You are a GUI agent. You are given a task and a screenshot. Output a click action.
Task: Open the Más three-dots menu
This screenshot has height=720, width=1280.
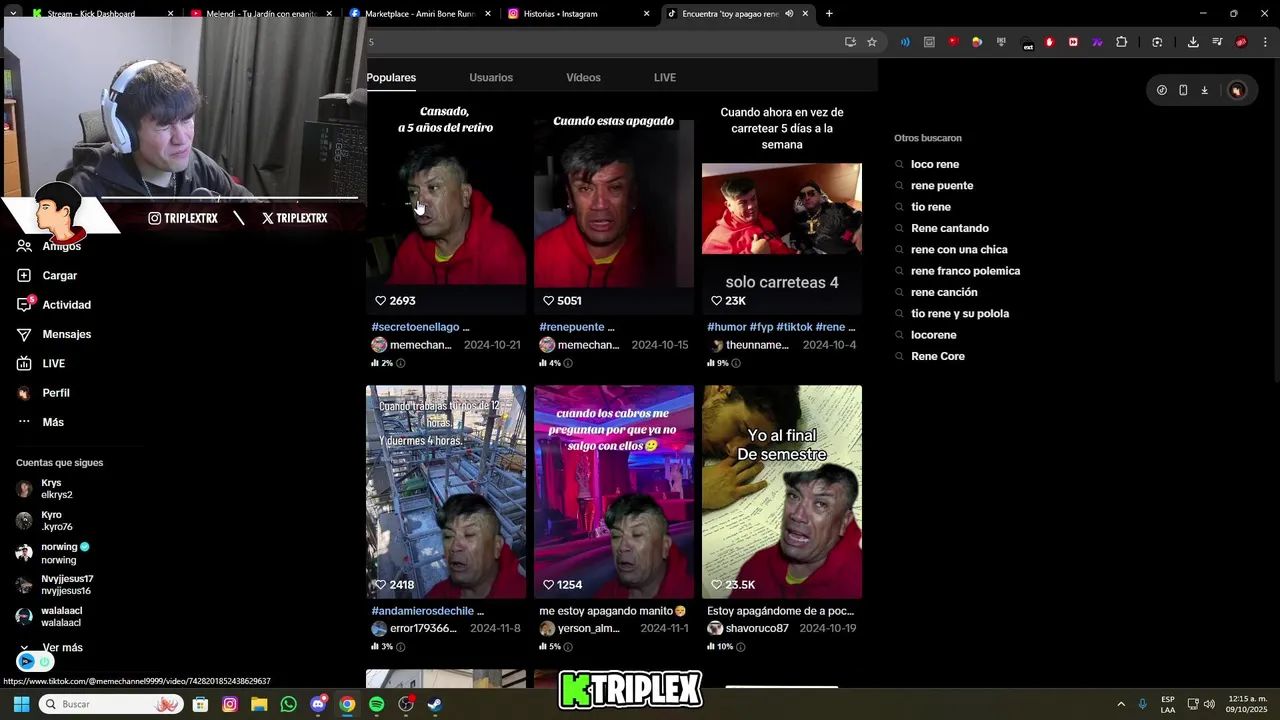click(x=24, y=422)
